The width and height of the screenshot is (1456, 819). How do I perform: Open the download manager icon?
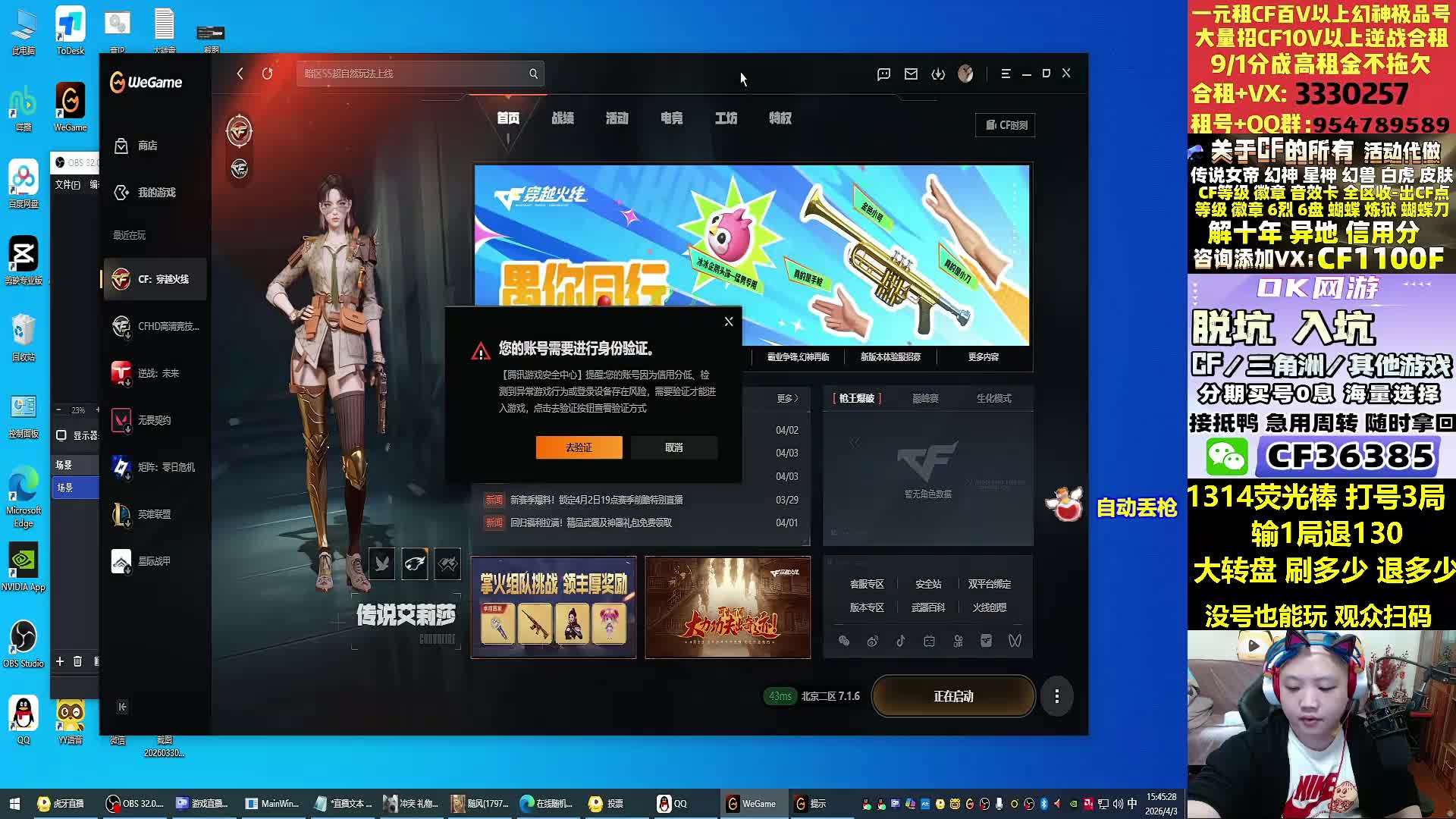click(x=938, y=74)
